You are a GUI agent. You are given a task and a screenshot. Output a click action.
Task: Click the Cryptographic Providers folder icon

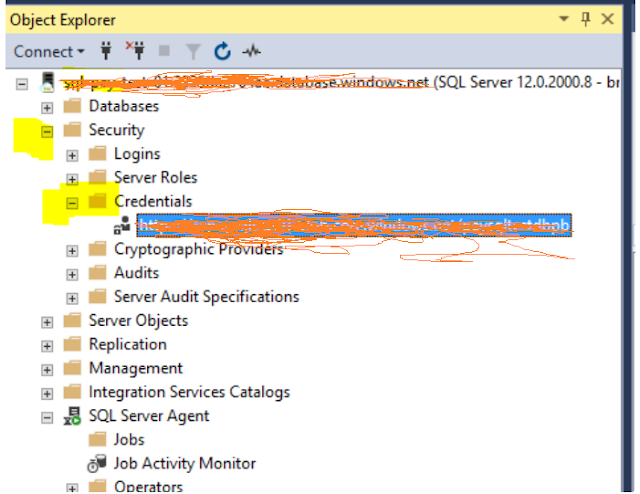[x=98, y=249]
